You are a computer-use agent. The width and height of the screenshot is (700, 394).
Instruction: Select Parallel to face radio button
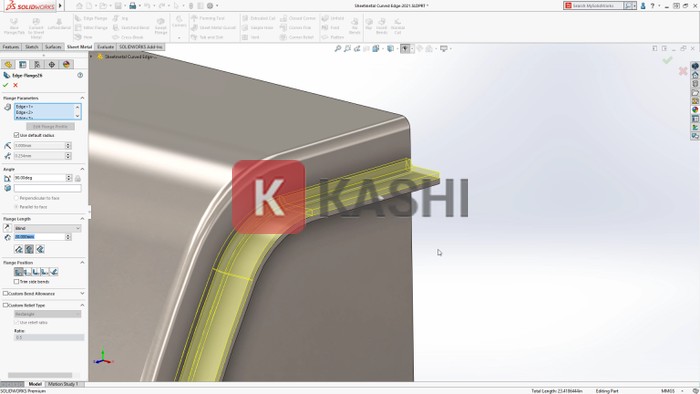pyautogui.click(x=17, y=207)
